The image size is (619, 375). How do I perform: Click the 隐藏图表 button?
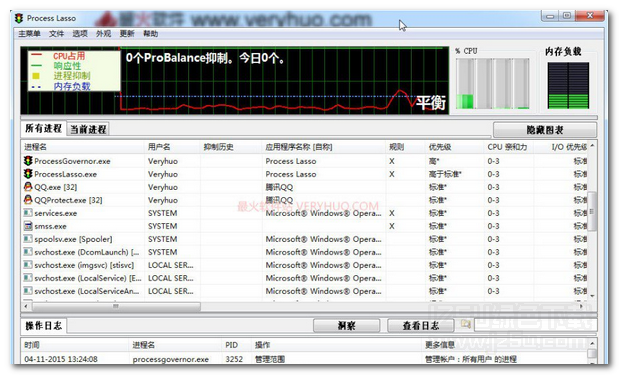(545, 130)
